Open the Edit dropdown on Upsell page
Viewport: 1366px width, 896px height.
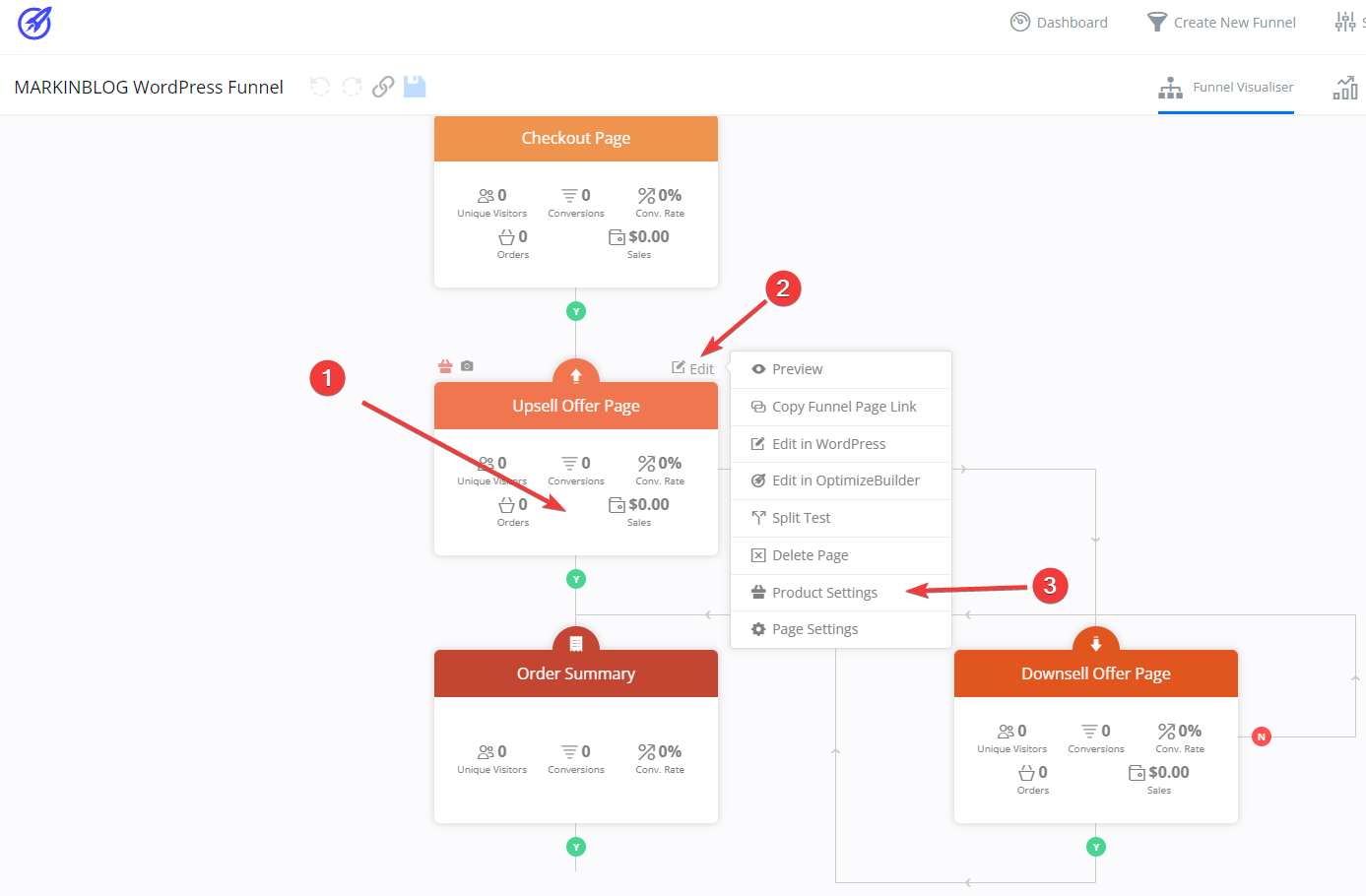pyautogui.click(x=693, y=368)
